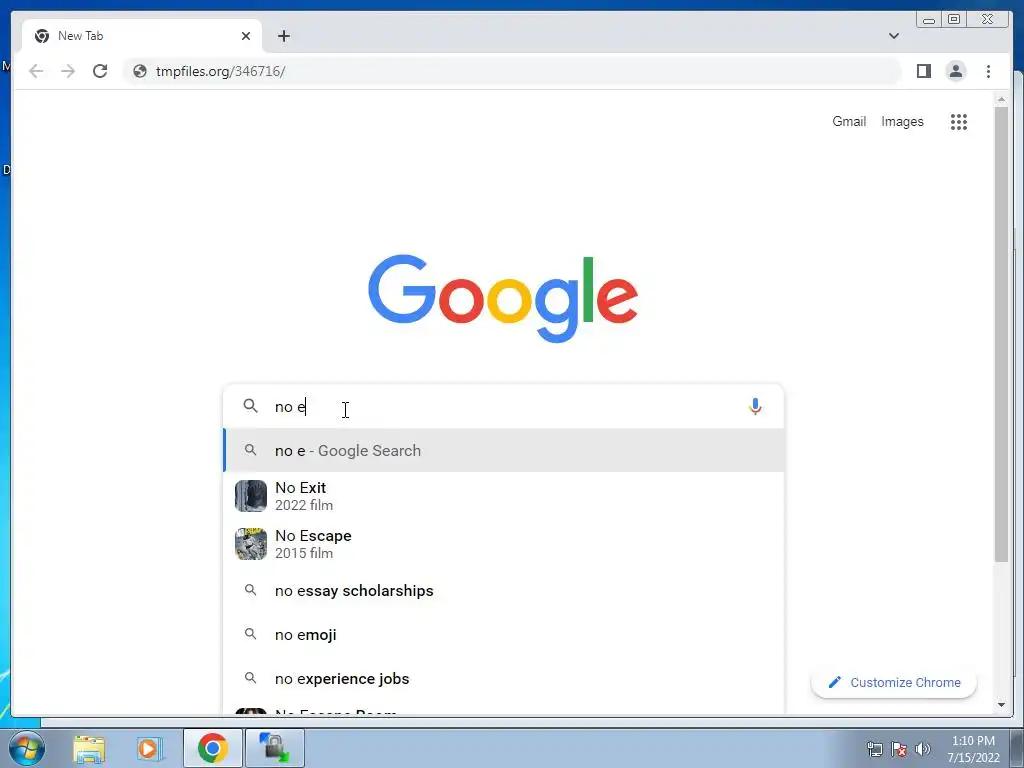Click the magnifier beside 'no e - Google Search'
Viewport: 1024px width, 768px height.
click(x=250, y=450)
